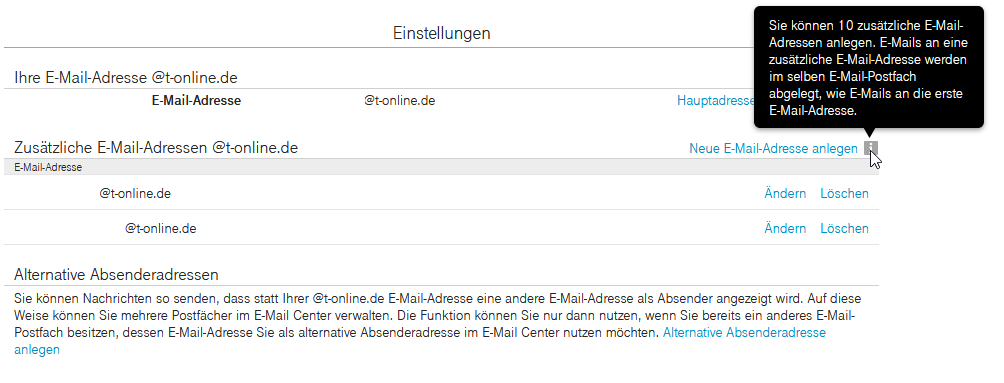
Task: Click the Hauptadresse link in main address row
Action: click(x=715, y=101)
